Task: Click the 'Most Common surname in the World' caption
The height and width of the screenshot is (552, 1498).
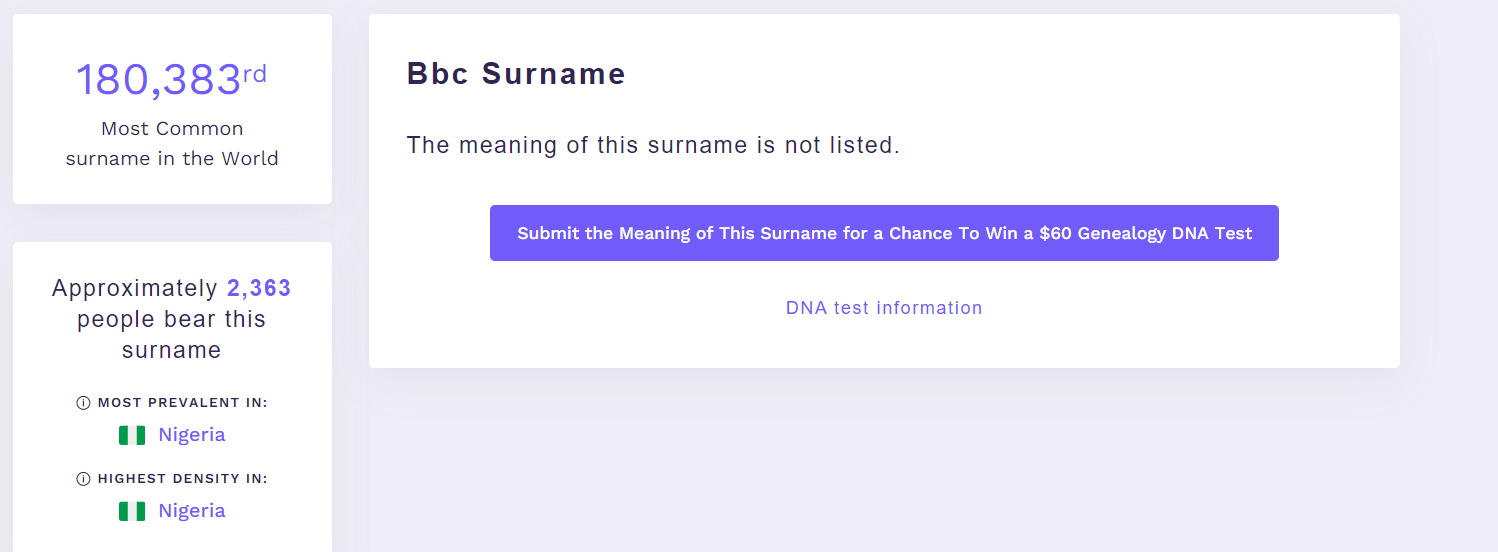Action: 172,143
